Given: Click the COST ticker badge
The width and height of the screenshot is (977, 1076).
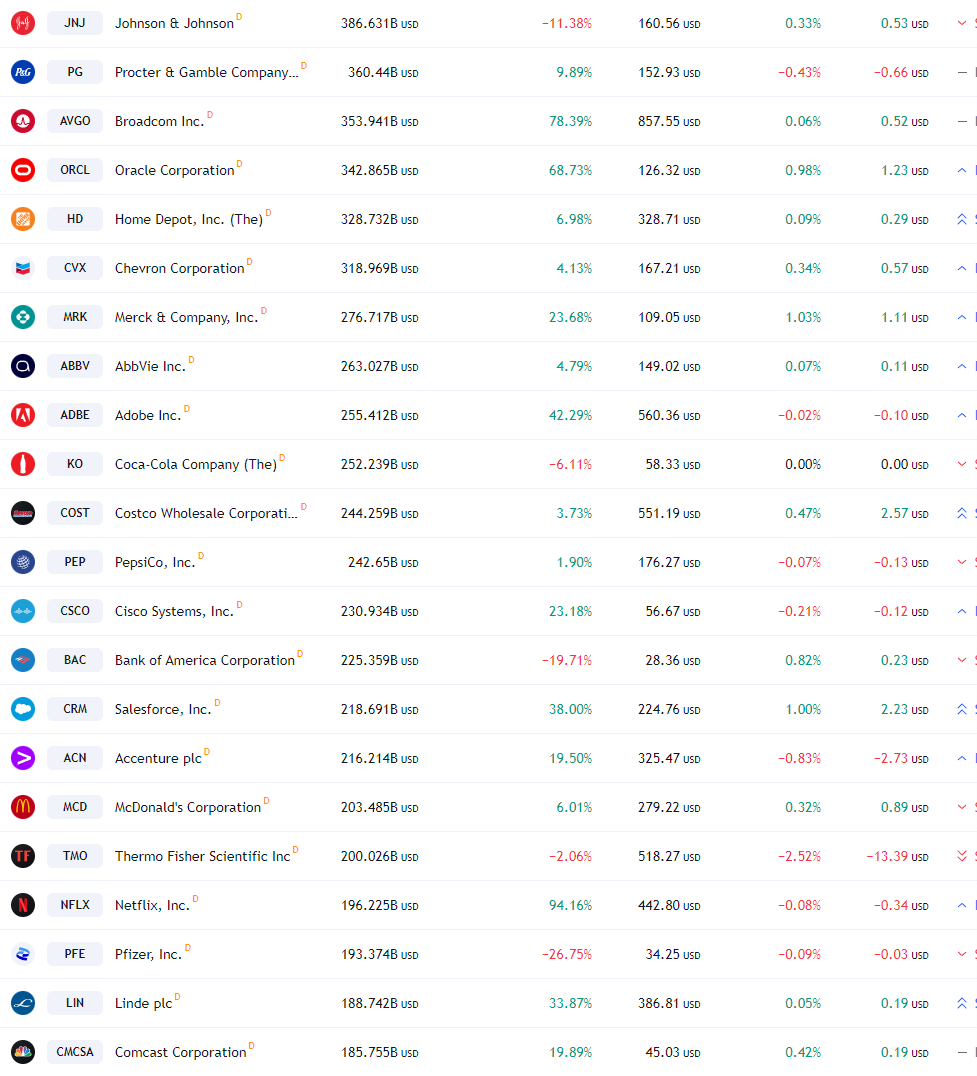Looking at the screenshot, I should [x=75, y=513].
